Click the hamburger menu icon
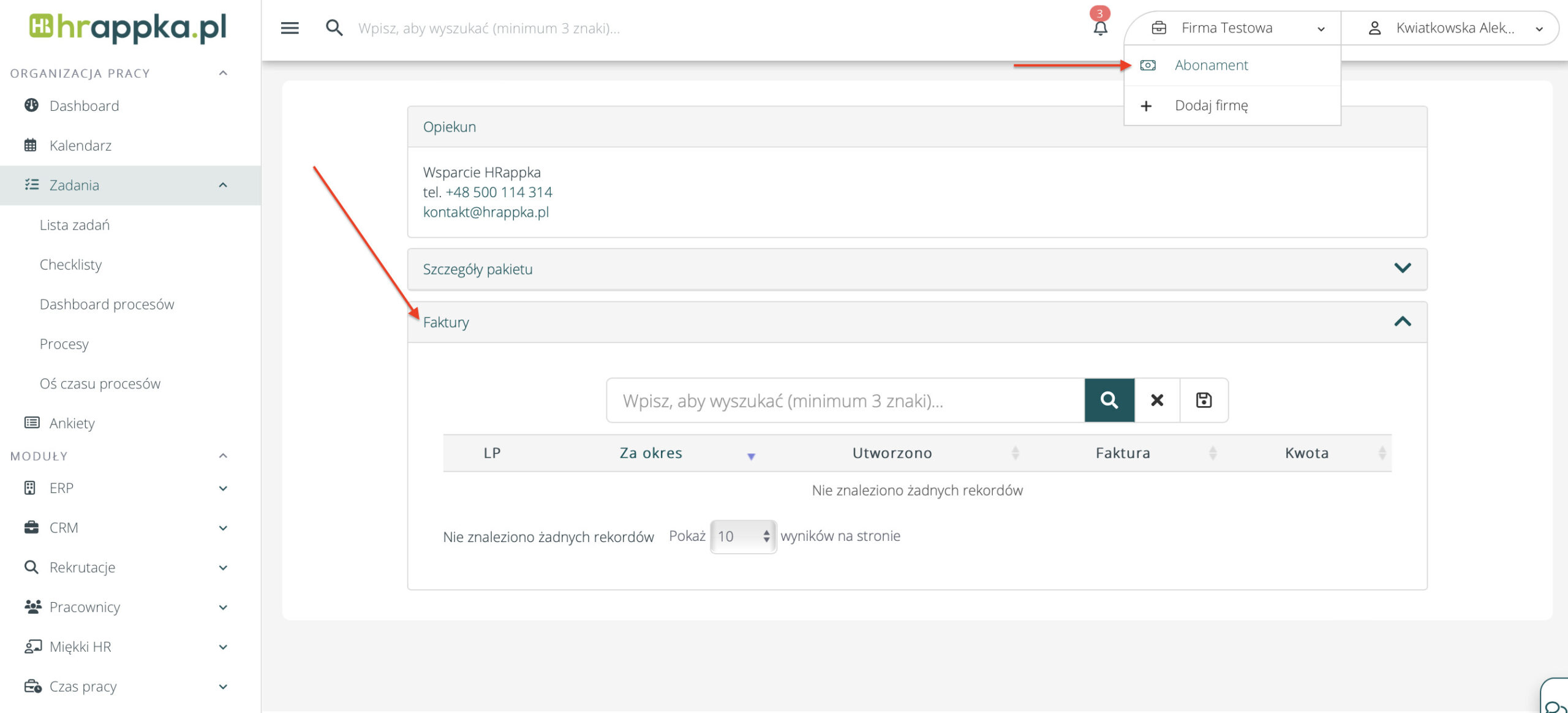The width and height of the screenshot is (1568, 713). (x=290, y=28)
